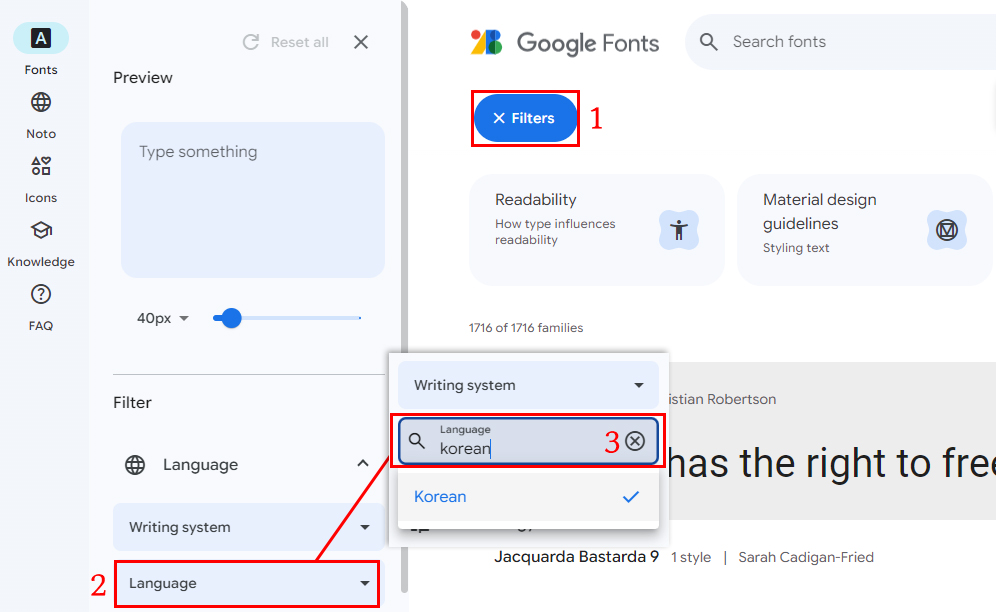Open Writing system dropdown in popup
The width and height of the screenshot is (996, 612).
[528, 385]
